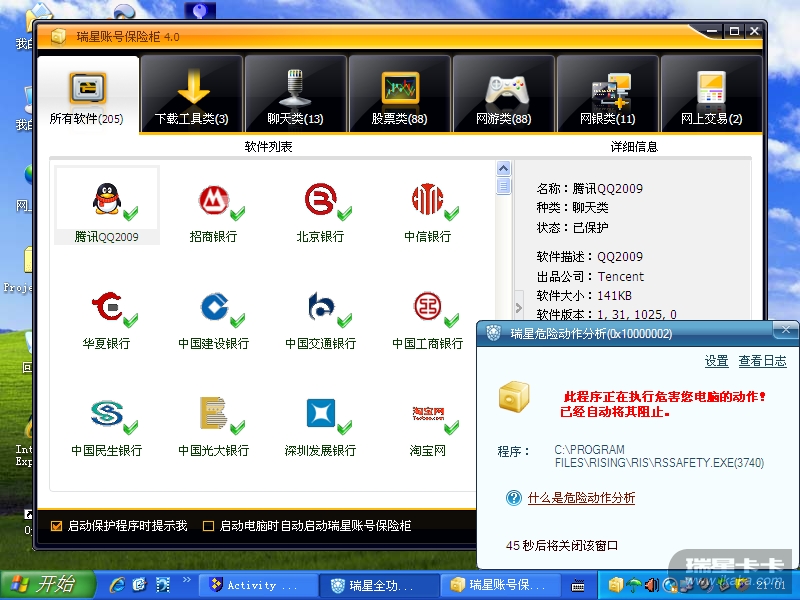Select the 淘宝网 icon
The height and width of the screenshot is (600, 800).
tap(428, 413)
